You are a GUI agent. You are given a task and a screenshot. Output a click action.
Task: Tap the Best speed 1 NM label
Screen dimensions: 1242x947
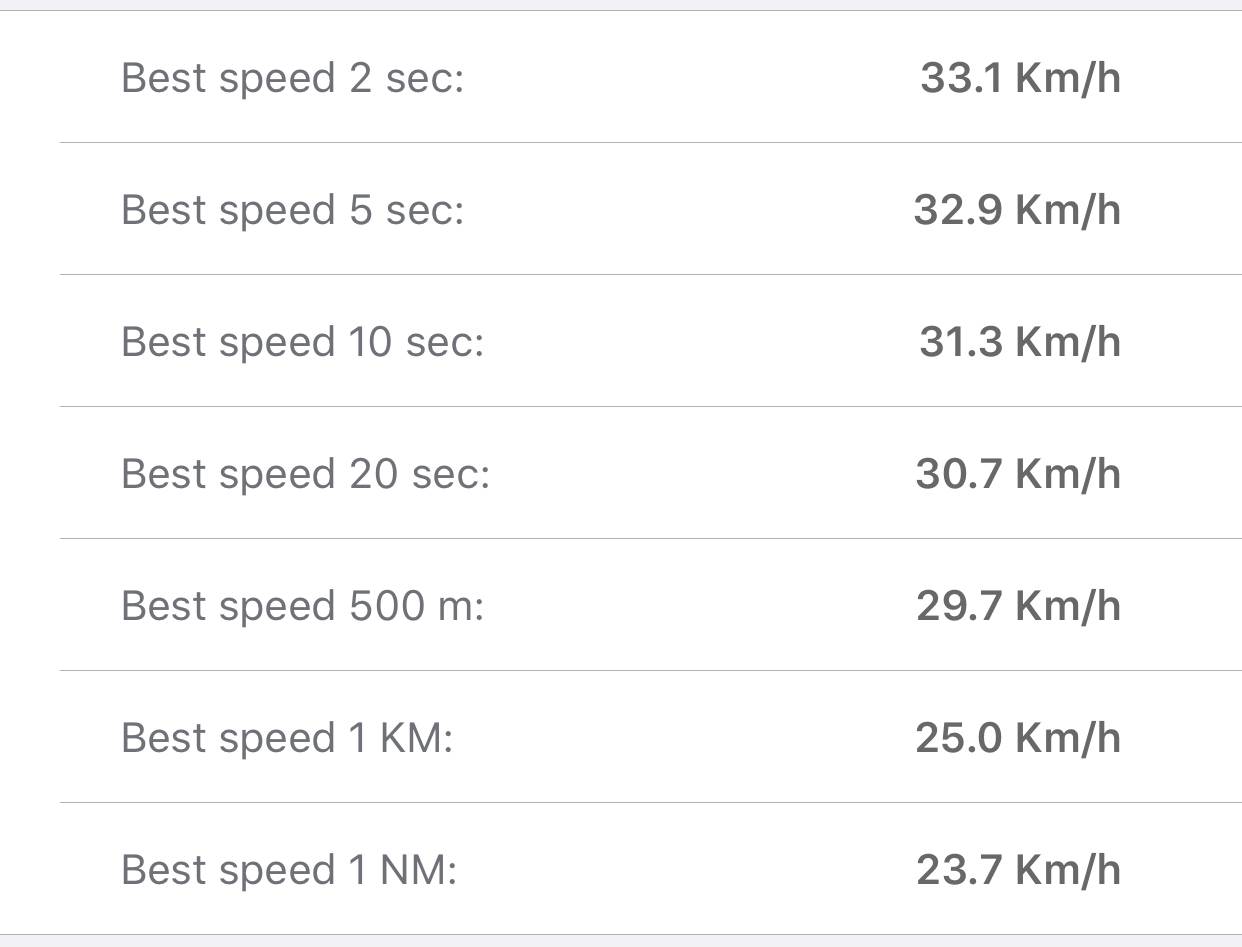[x=288, y=870]
